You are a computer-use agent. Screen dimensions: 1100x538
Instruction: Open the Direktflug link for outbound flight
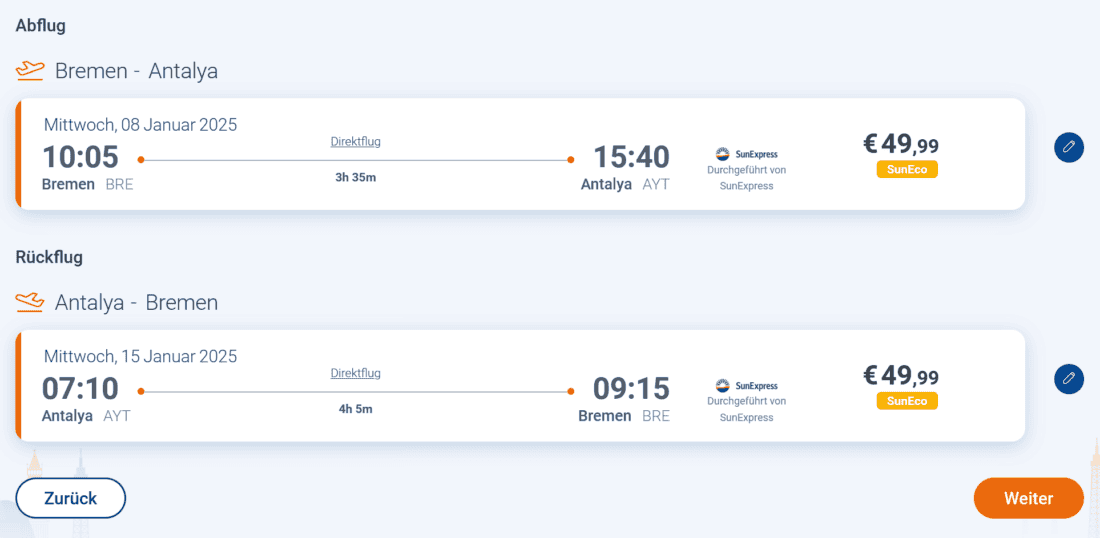(356, 142)
